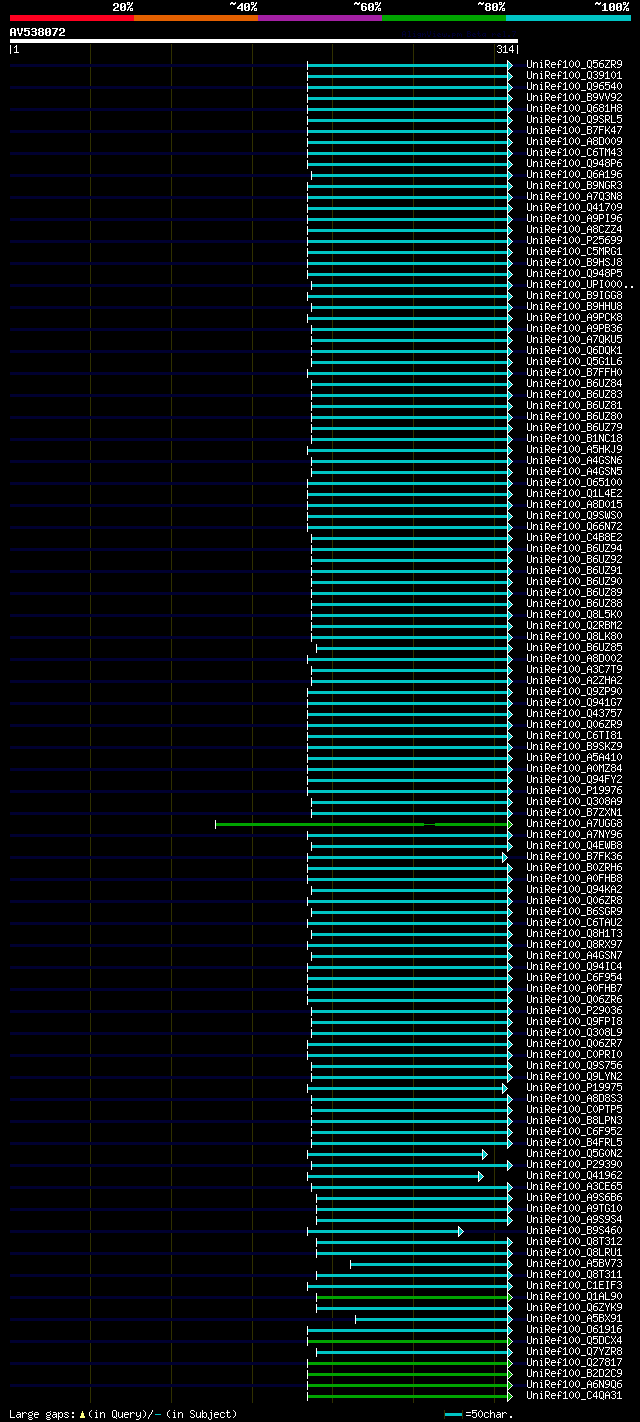640x1422 pixels.
Task: Open hit UniRef100_B9VV92
Action: coord(574,97)
